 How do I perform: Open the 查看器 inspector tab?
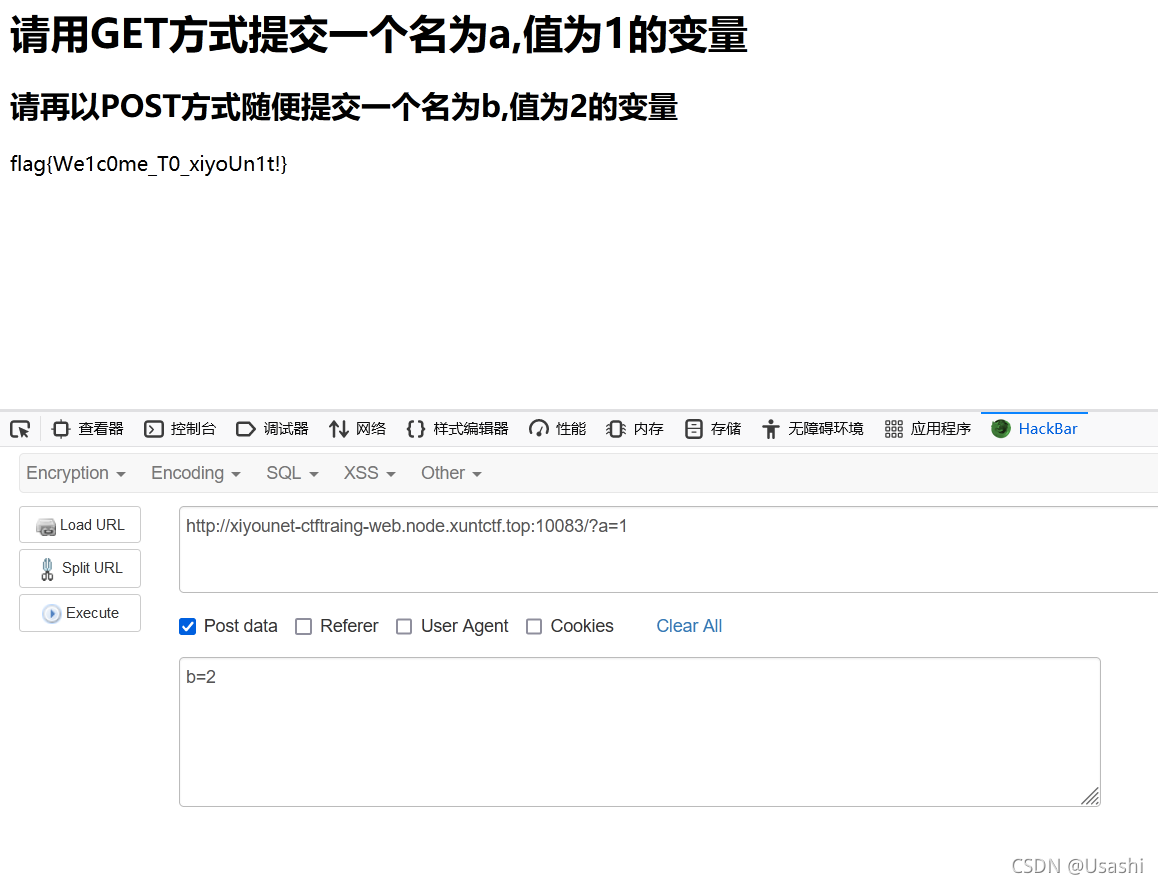88,429
